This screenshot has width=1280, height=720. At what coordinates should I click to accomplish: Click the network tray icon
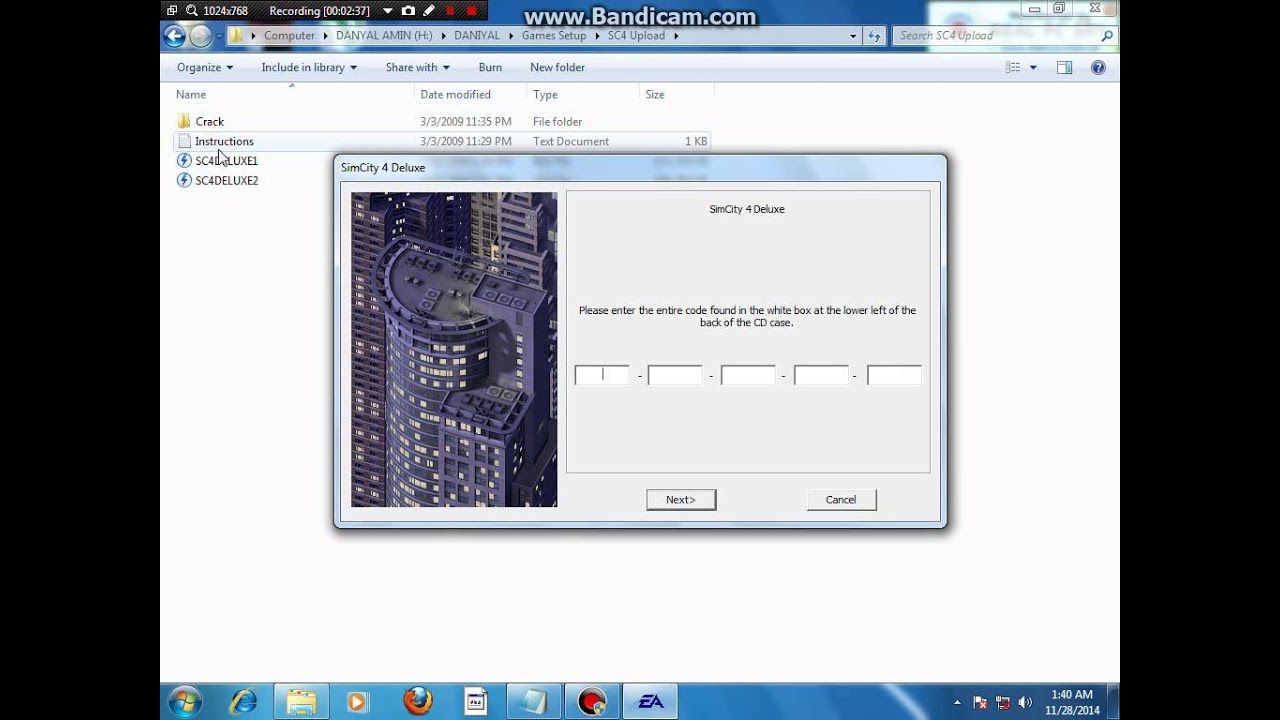pos(1003,702)
